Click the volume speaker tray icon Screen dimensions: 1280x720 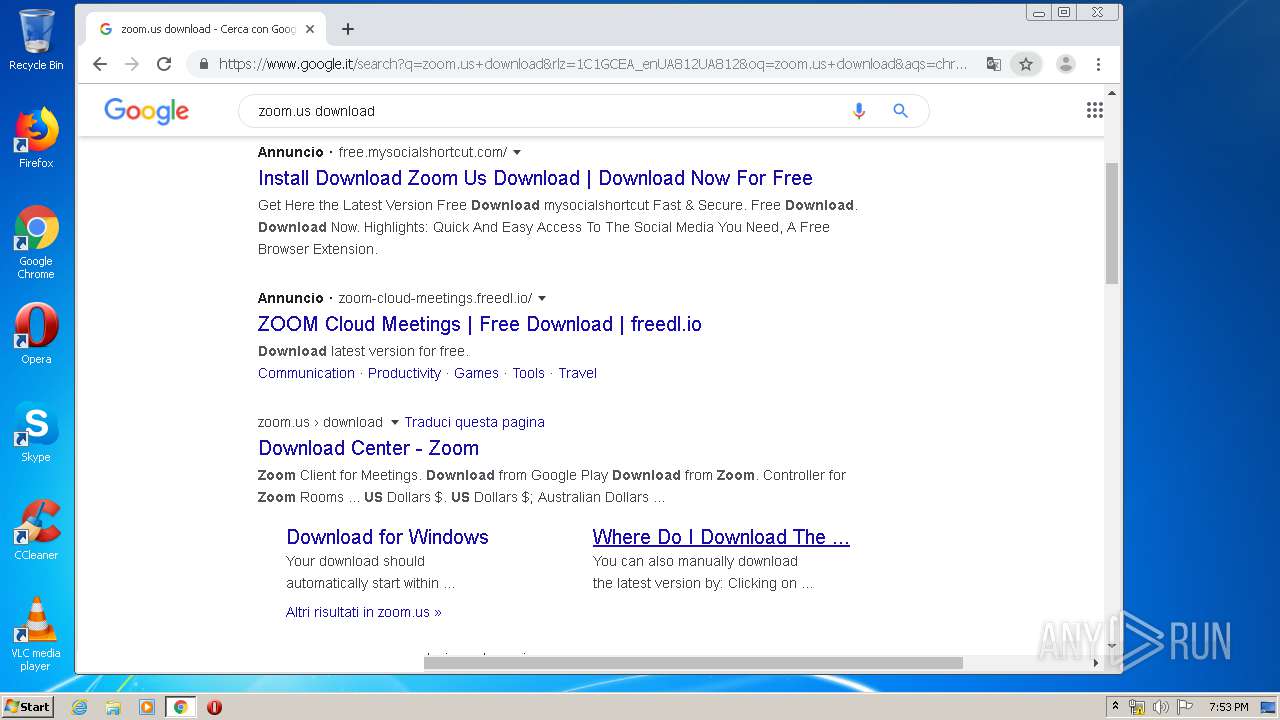coord(1160,707)
